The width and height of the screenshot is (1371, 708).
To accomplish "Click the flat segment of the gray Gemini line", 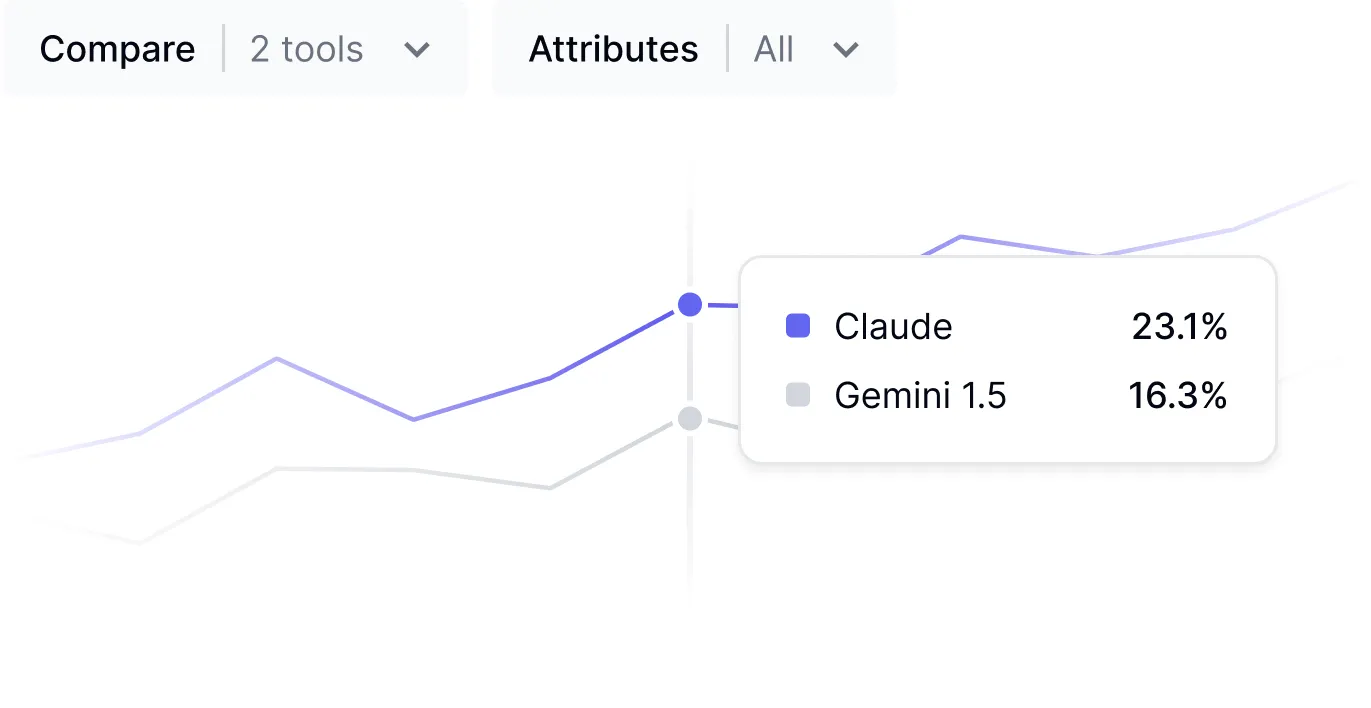I will coord(345,469).
